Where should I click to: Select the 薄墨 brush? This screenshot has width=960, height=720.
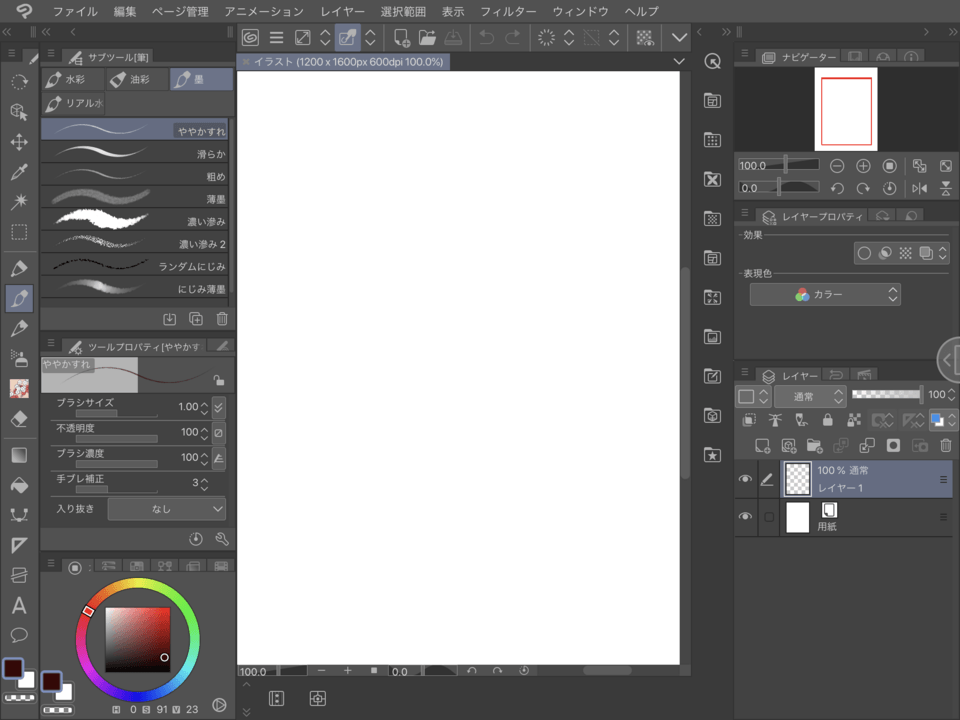coord(135,198)
